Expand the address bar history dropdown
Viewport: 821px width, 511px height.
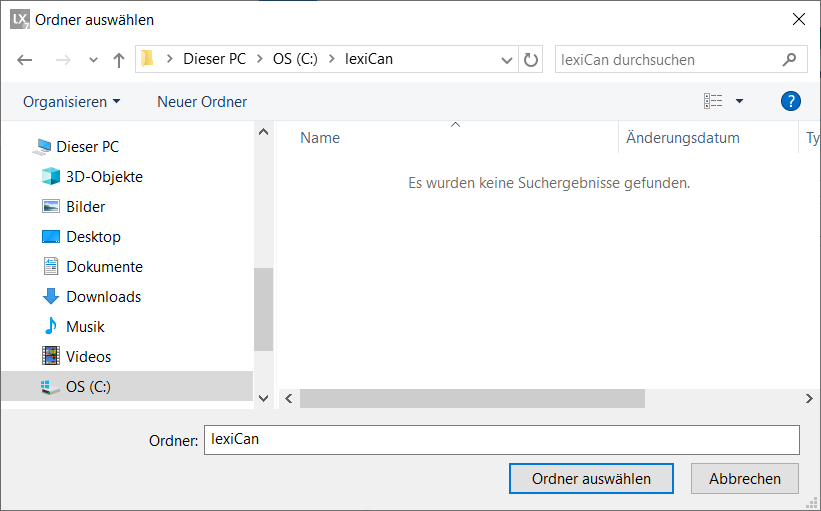pyautogui.click(x=507, y=60)
